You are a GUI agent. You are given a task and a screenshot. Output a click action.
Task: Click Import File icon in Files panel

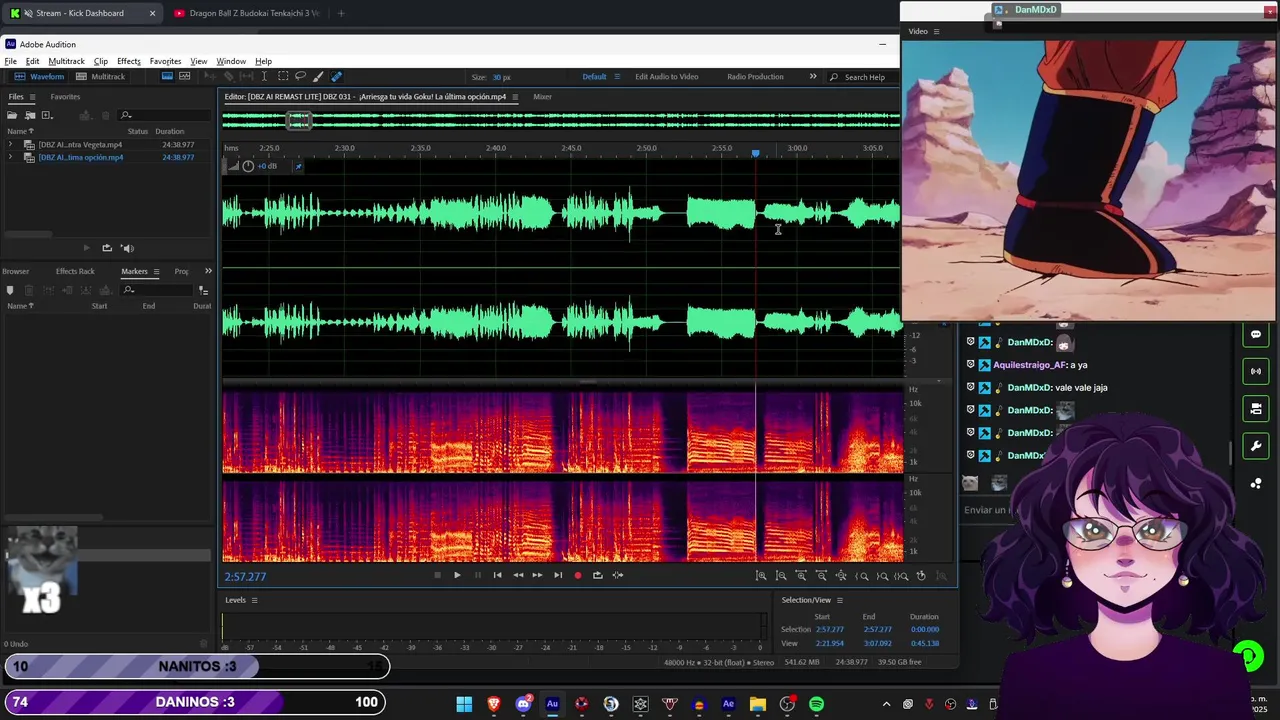[x=30, y=115]
